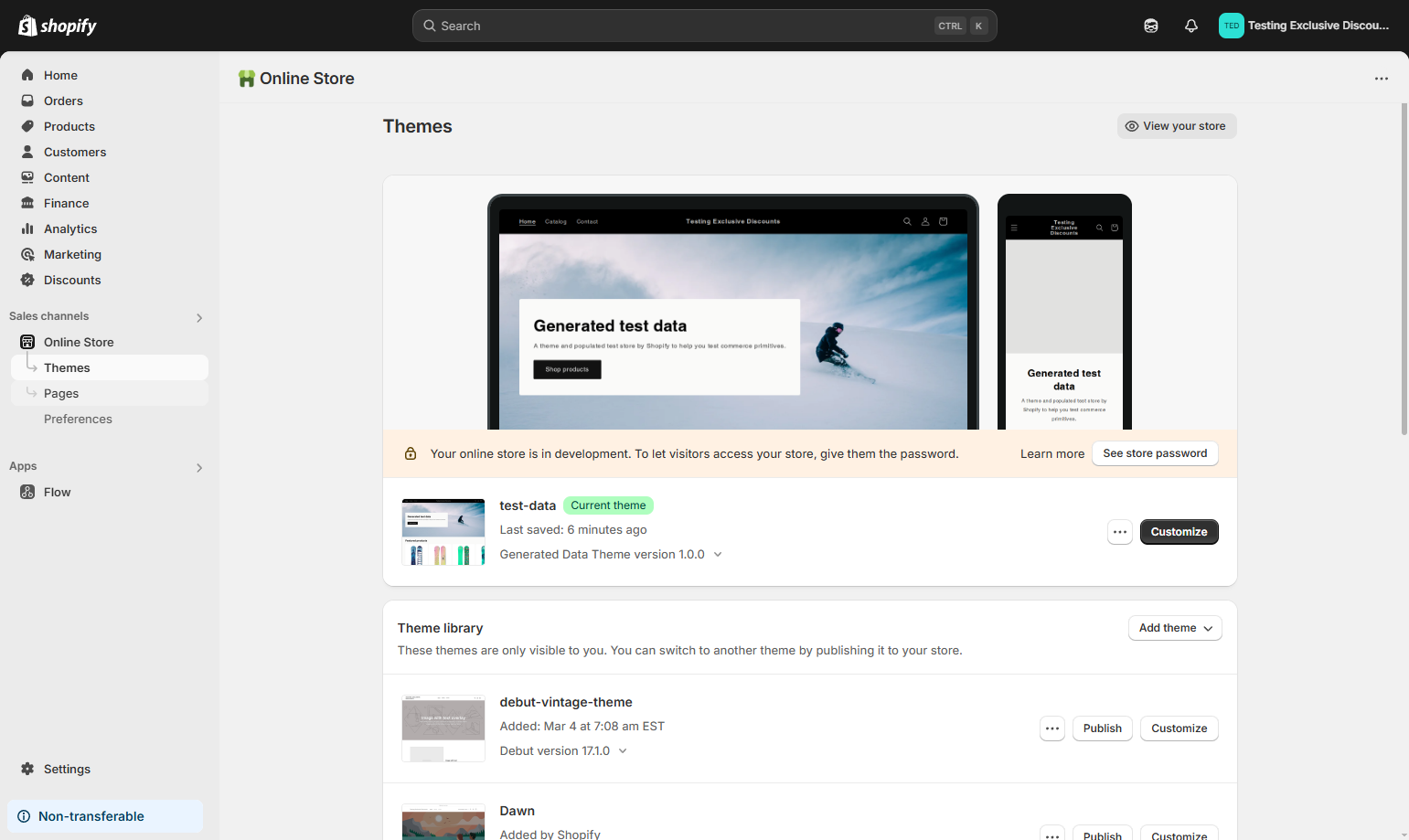Click See store password button
This screenshot has height=840, width=1409.
[x=1155, y=453]
